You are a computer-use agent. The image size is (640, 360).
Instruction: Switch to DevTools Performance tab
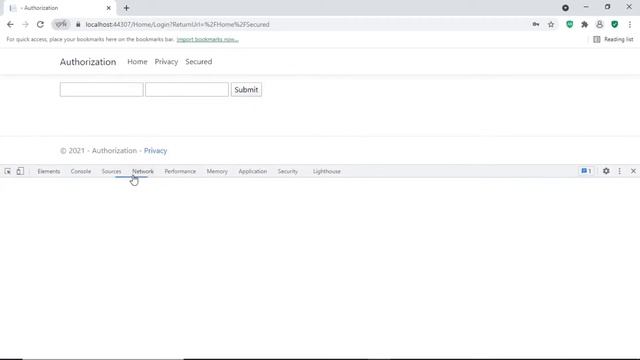pyautogui.click(x=180, y=171)
